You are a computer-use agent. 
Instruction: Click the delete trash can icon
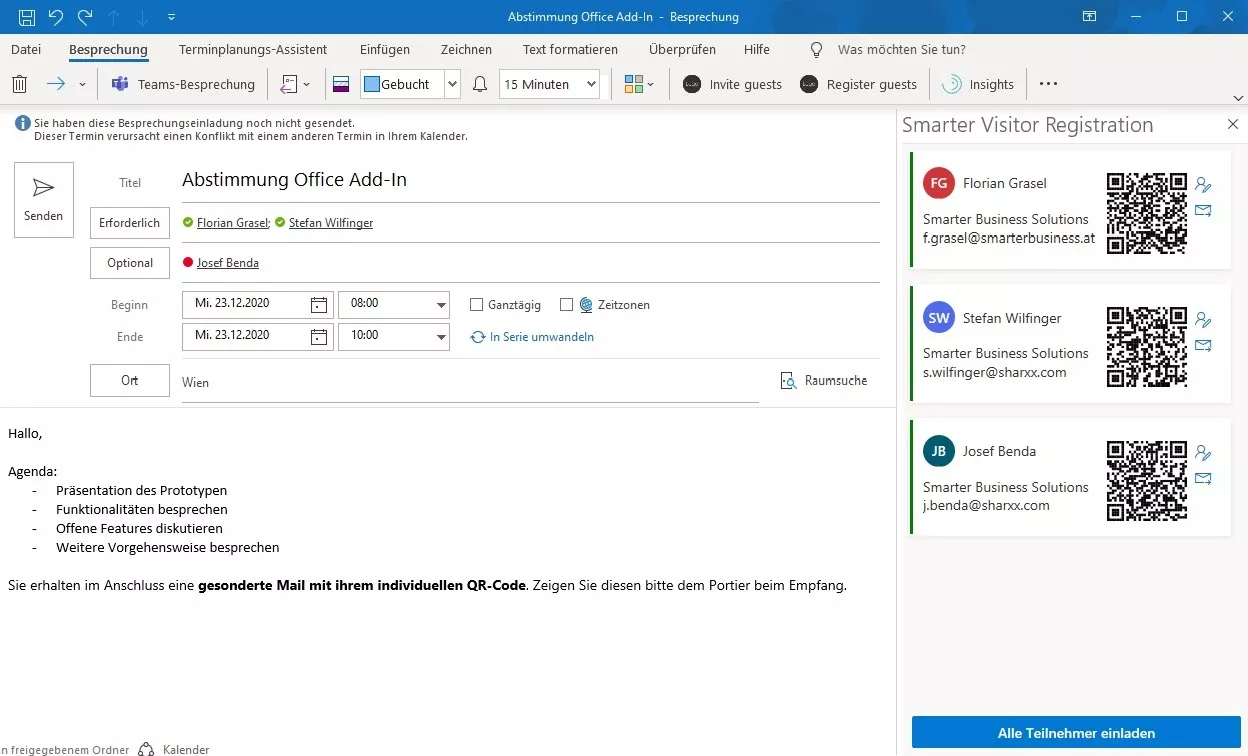coord(19,85)
